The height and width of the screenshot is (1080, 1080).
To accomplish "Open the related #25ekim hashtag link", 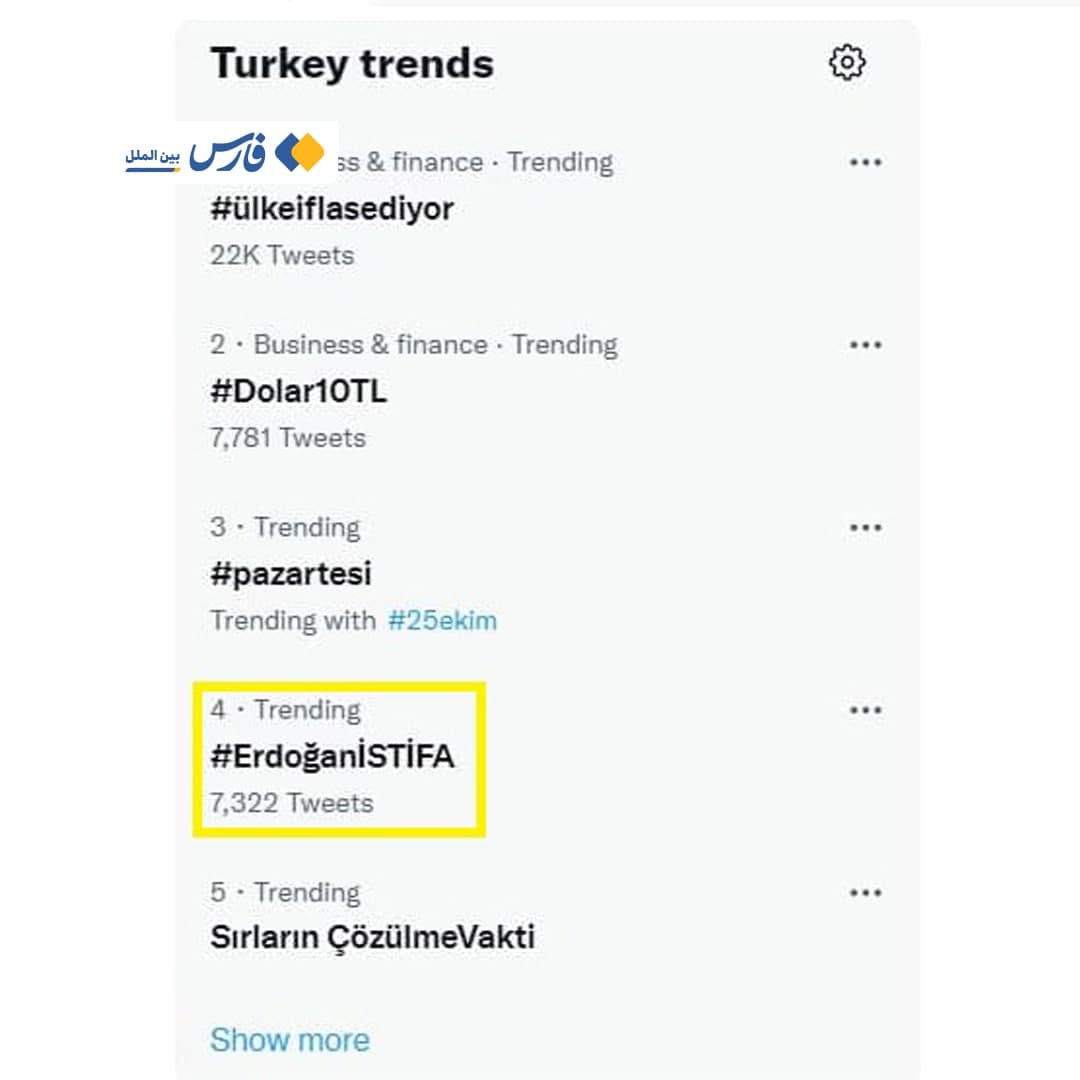I will [x=442, y=621].
